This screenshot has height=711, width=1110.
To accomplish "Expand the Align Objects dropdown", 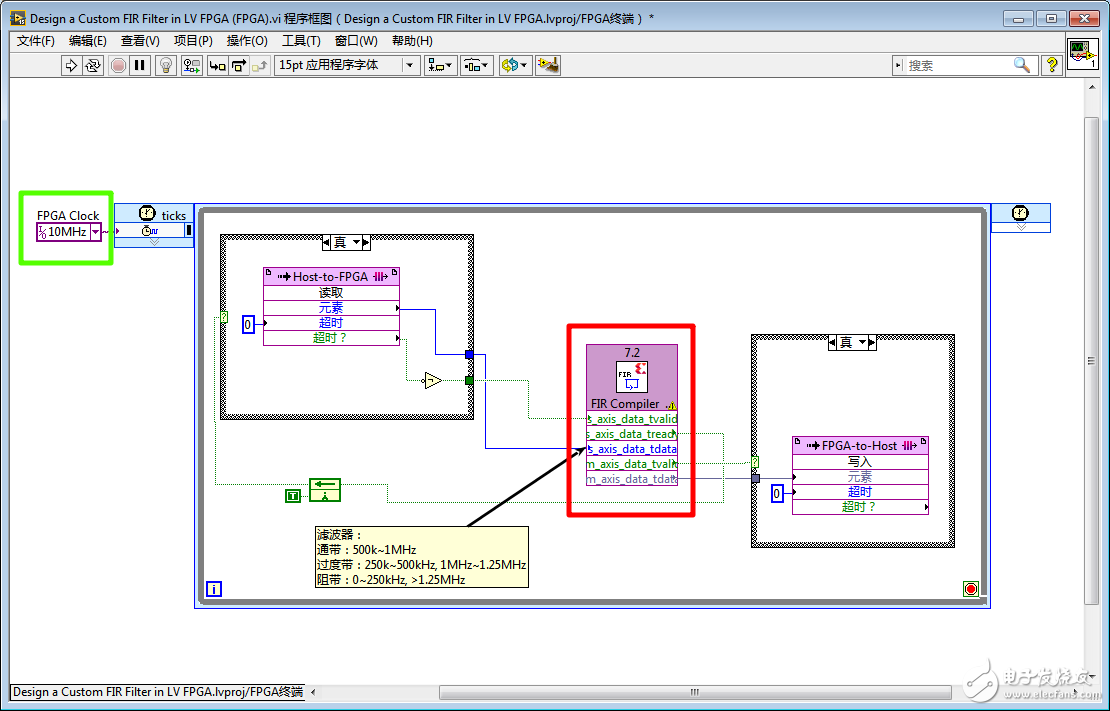I will tap(440, 65).
